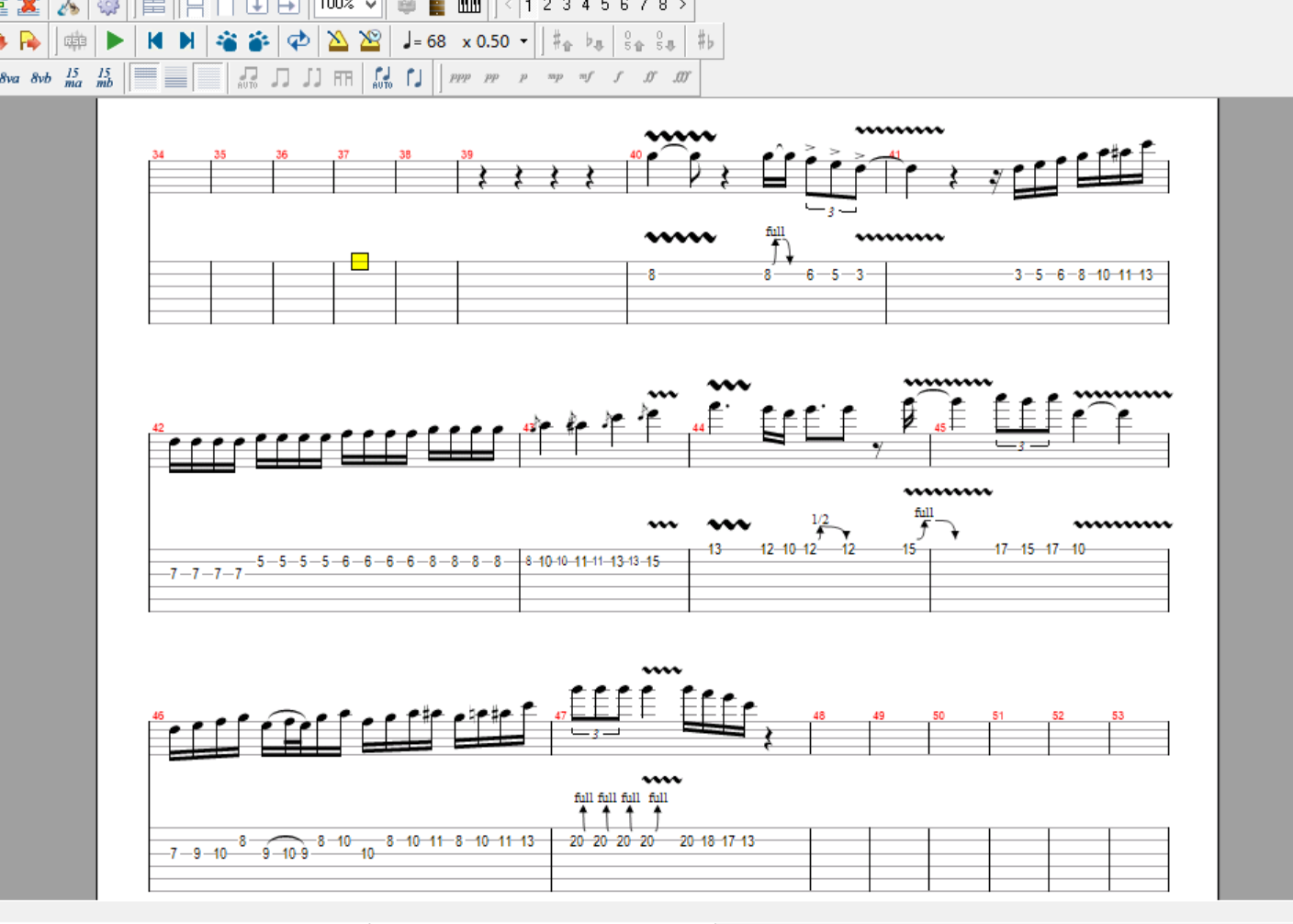Switch to track 3
Viewport: 1293px width, 924px height.
point(567,6)
